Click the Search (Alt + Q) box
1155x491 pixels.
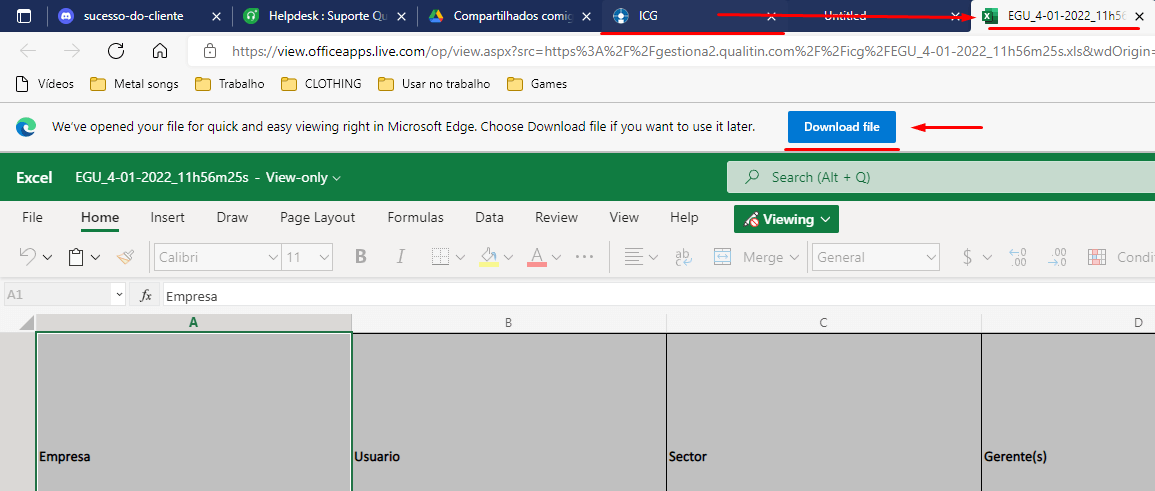click(941, 177)
